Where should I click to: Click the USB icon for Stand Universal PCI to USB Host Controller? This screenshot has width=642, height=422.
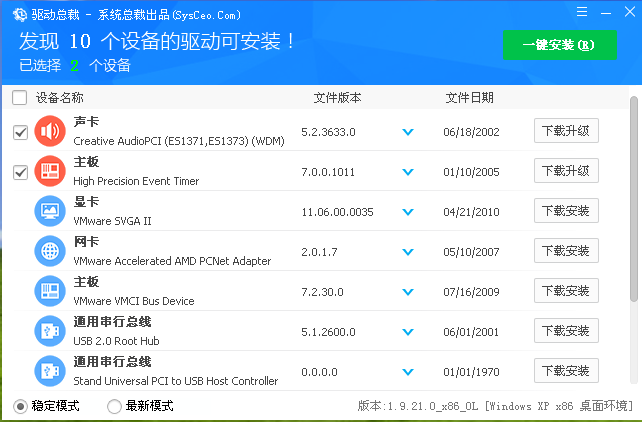pyautogui.click(x=50, y=371)
